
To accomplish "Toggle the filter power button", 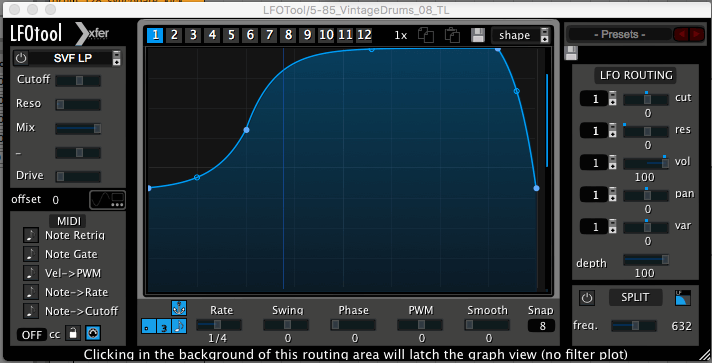I will [21, 58].
